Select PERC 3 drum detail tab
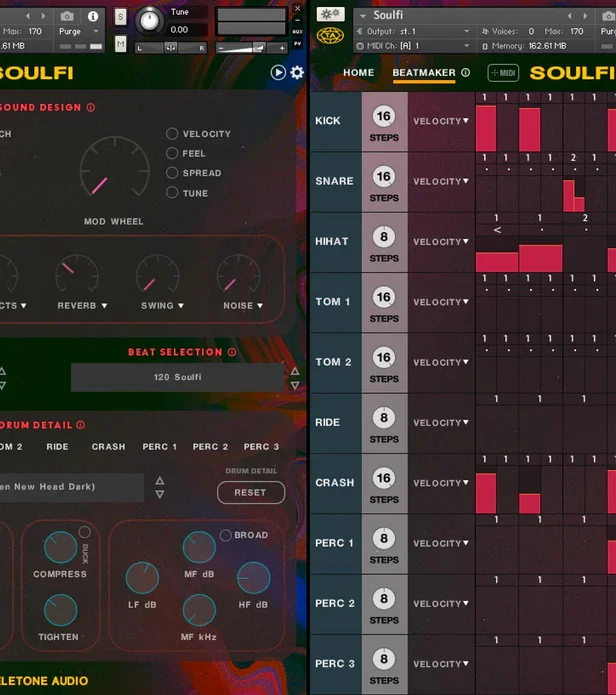The width and height of the screenshot is (616, 695). point(261,446)
